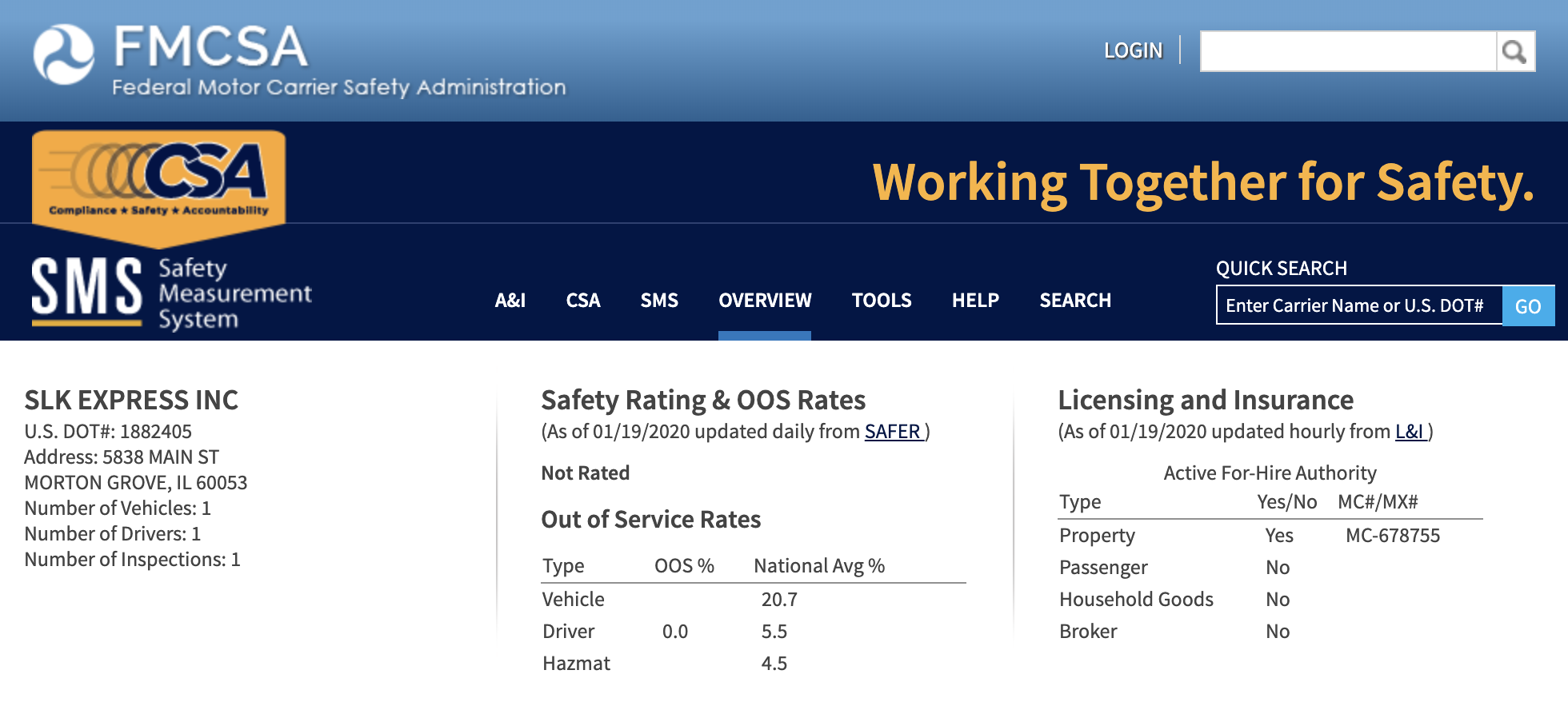Select the SMS navigation item
The height and width of the screenshot is (702, 1568).
[x=659, y=301]
